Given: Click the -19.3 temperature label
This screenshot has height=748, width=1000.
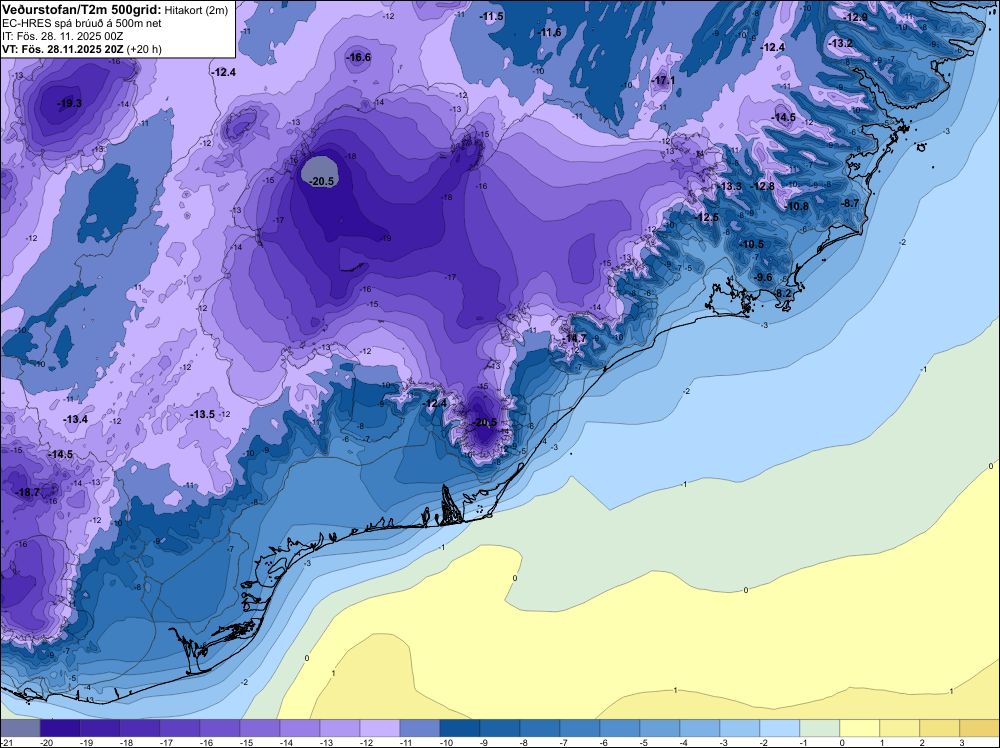Looking at the screenshot, I should (69, 103).
